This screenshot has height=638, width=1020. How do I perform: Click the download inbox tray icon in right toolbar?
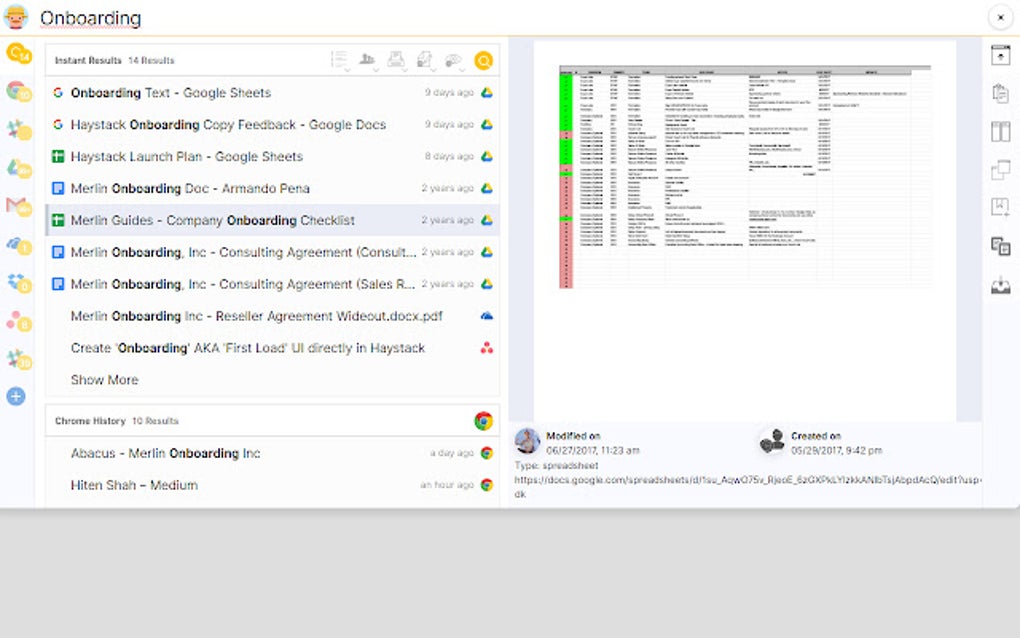pyautogui.click(x=1000, y=285)
